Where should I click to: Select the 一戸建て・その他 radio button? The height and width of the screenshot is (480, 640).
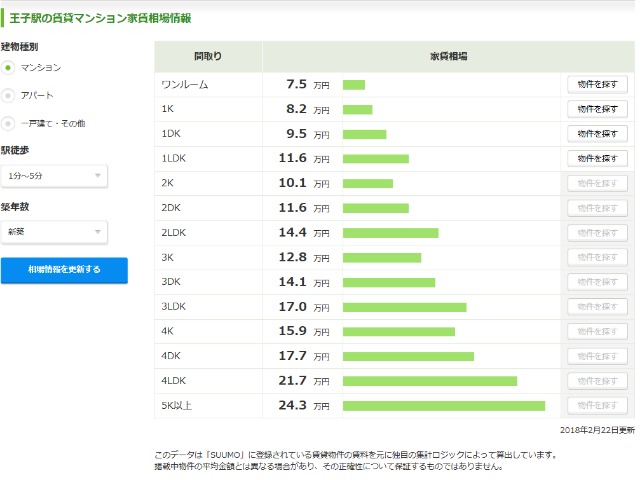click(8, 123)
